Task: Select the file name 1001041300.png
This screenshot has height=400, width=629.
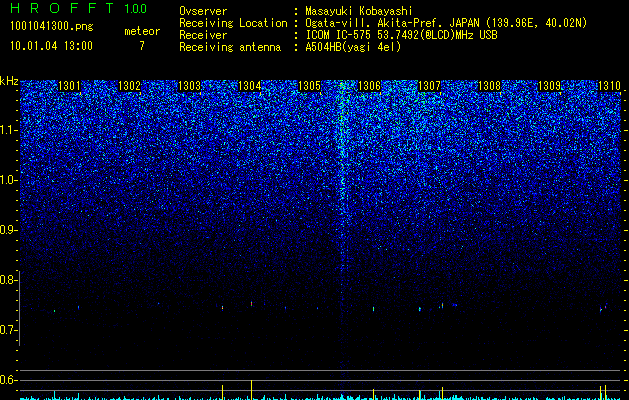Action: point(51,27)
